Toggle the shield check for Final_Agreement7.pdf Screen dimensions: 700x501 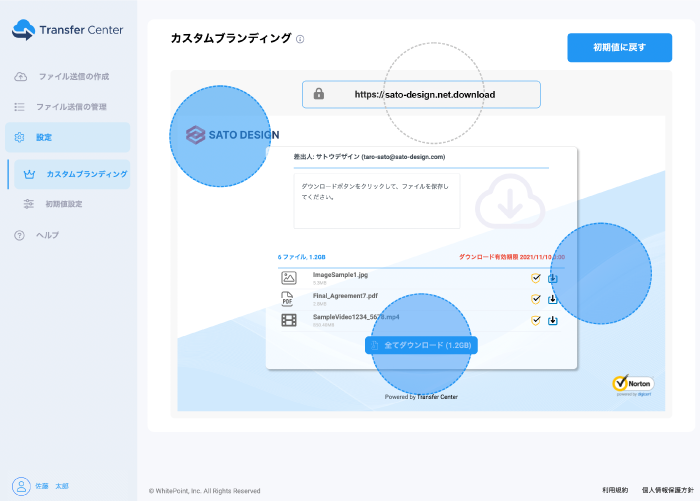coord(536,299)
